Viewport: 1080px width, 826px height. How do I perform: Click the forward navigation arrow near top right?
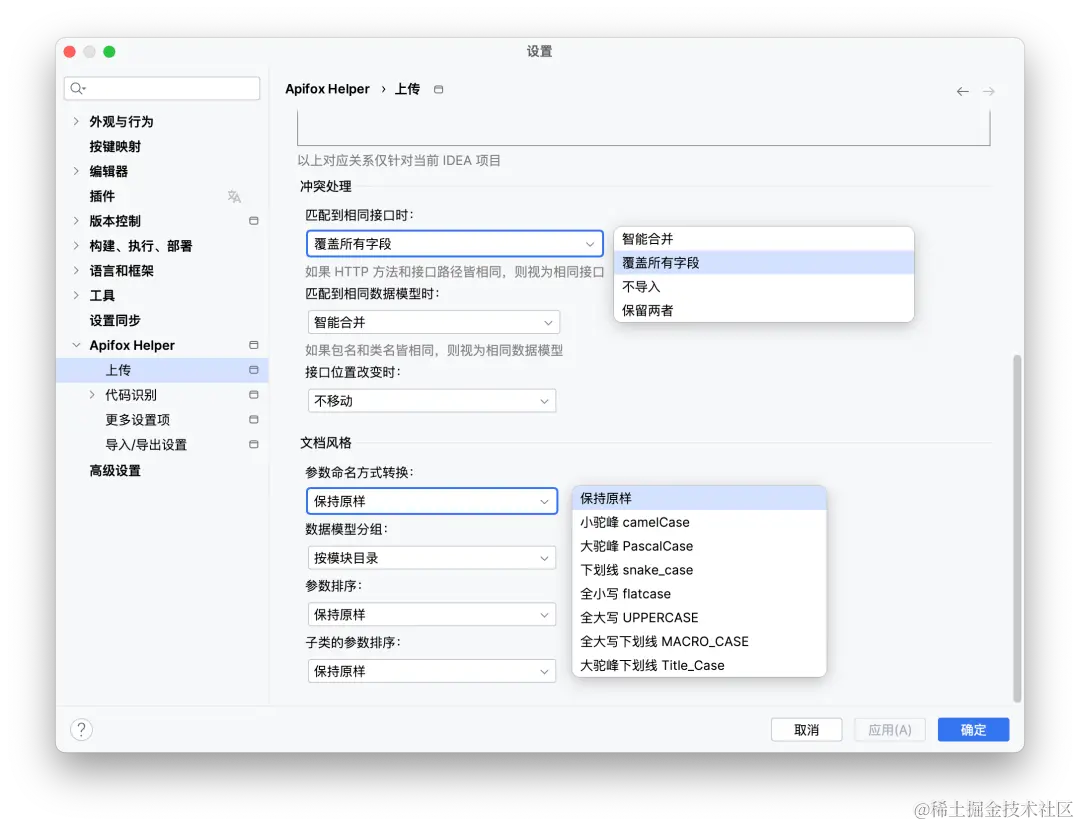(989, 90)
